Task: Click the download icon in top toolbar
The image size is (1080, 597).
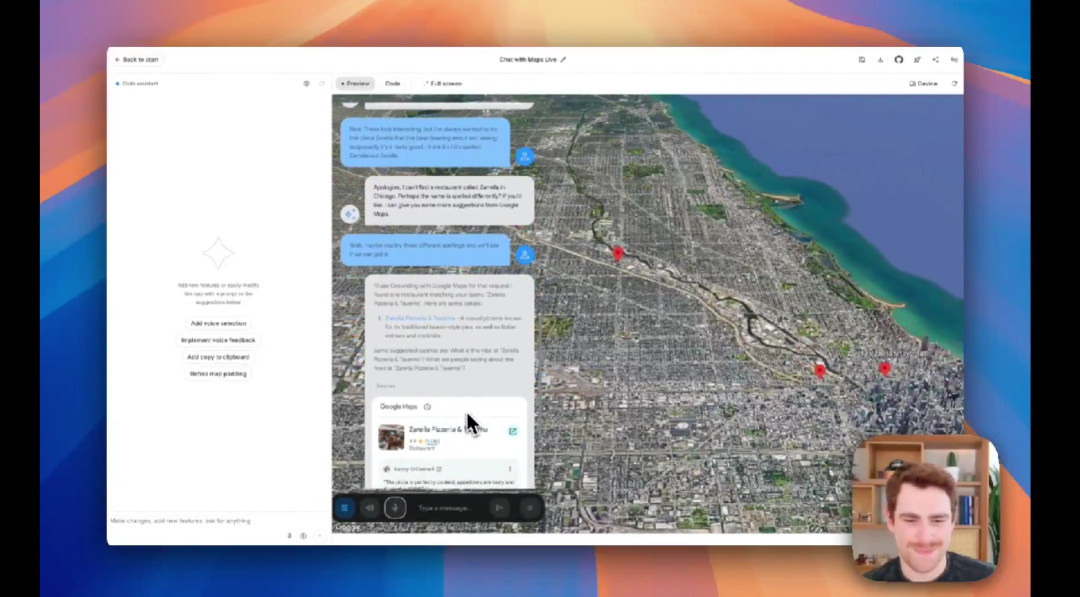Action: click(880, 60)
